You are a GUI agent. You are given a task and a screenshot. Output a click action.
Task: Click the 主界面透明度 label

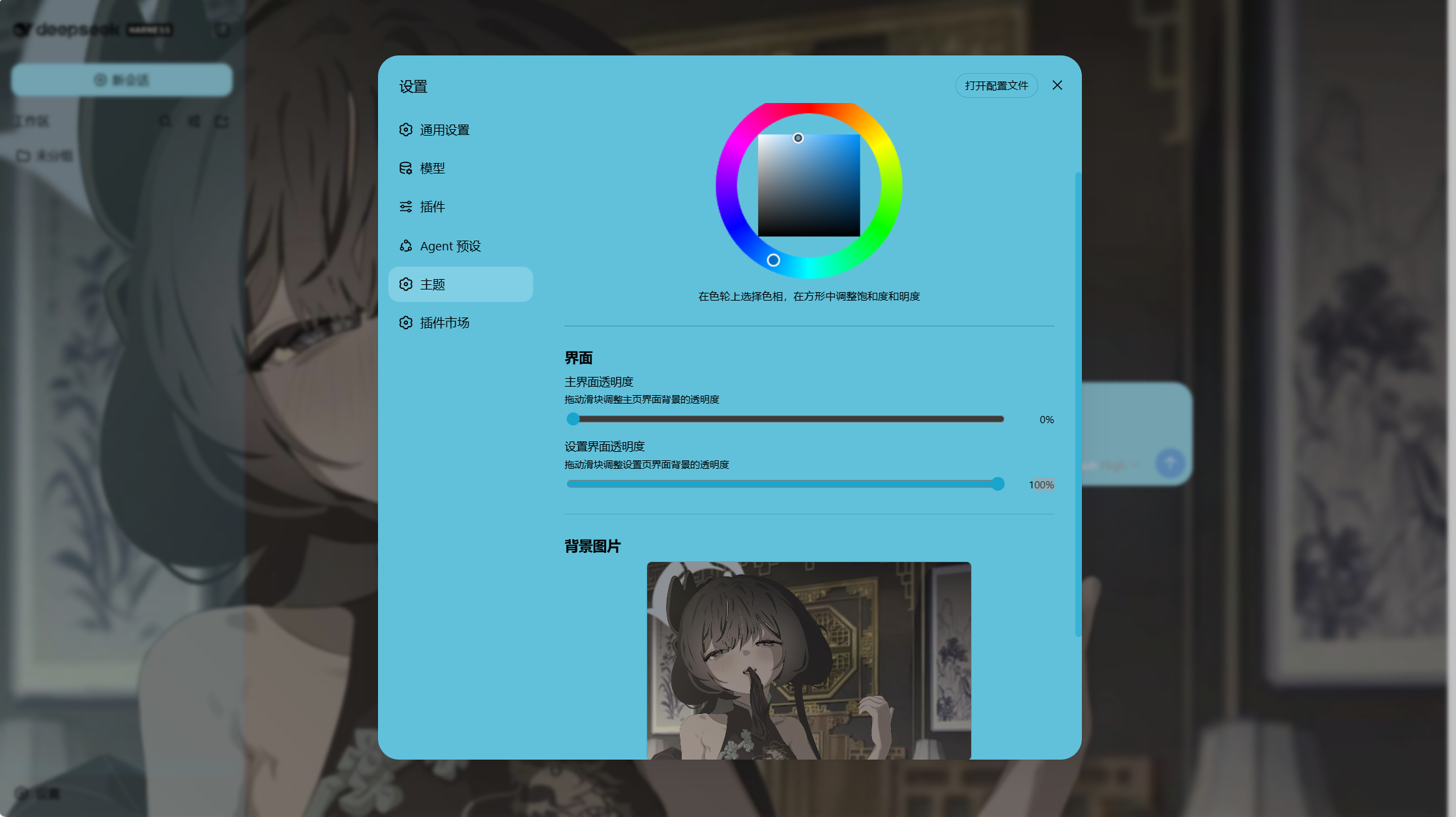(x=599, y=382)
